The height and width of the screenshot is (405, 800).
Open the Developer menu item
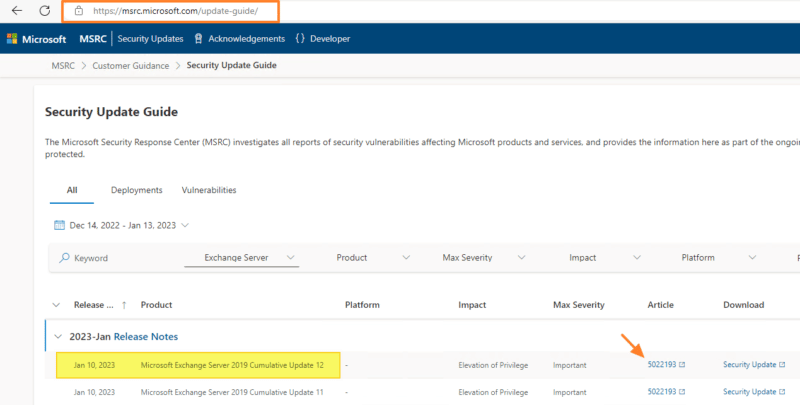coord(330,39)
